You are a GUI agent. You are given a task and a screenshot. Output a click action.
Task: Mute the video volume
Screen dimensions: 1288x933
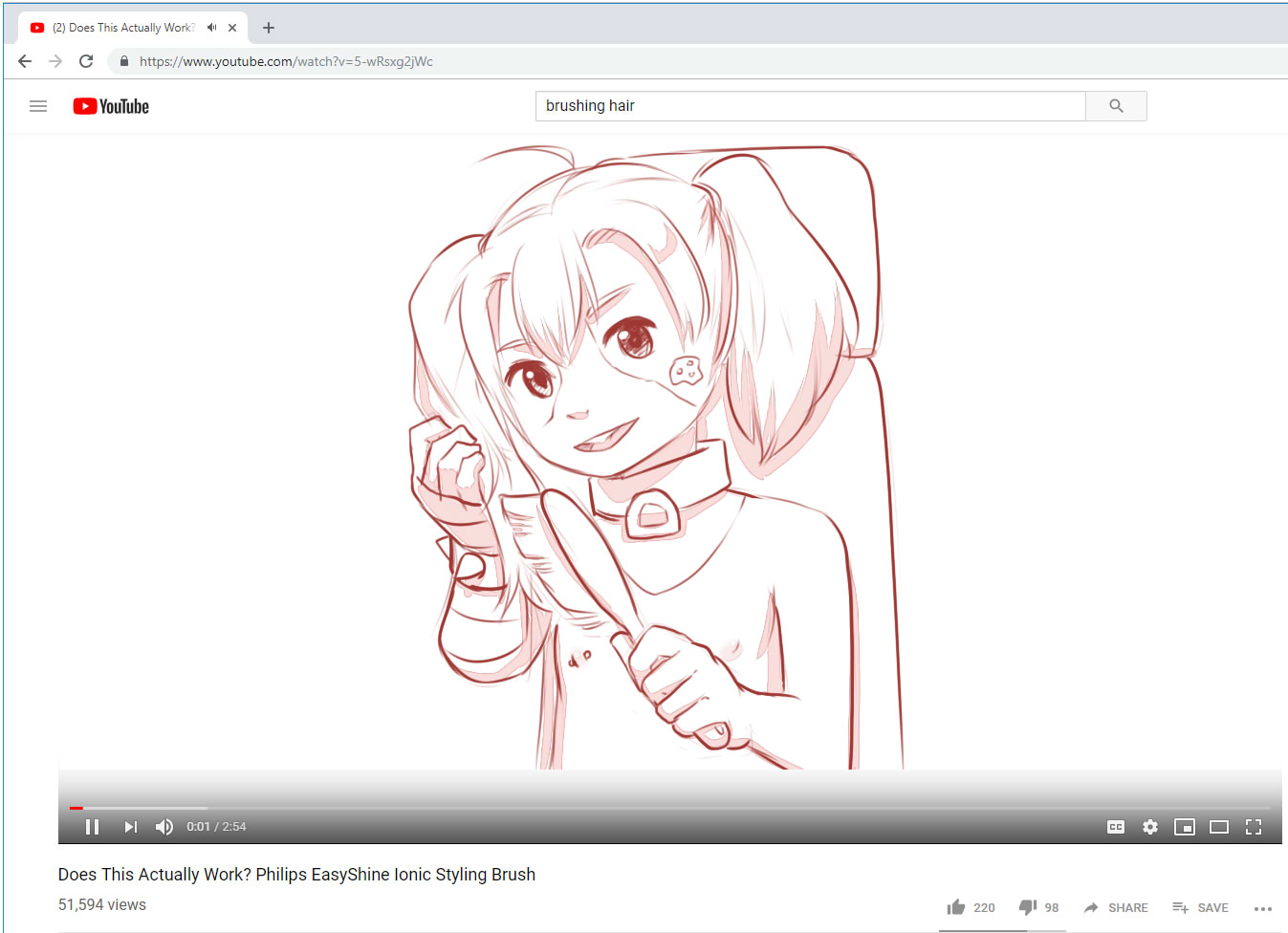point(164,827)
